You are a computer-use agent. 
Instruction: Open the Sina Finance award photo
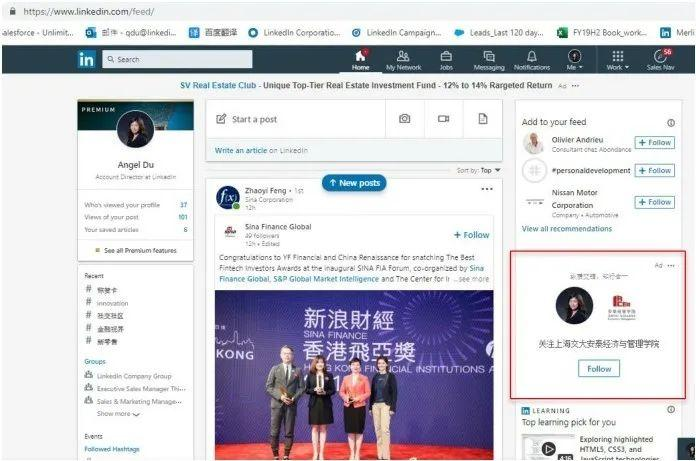(354, 374)
